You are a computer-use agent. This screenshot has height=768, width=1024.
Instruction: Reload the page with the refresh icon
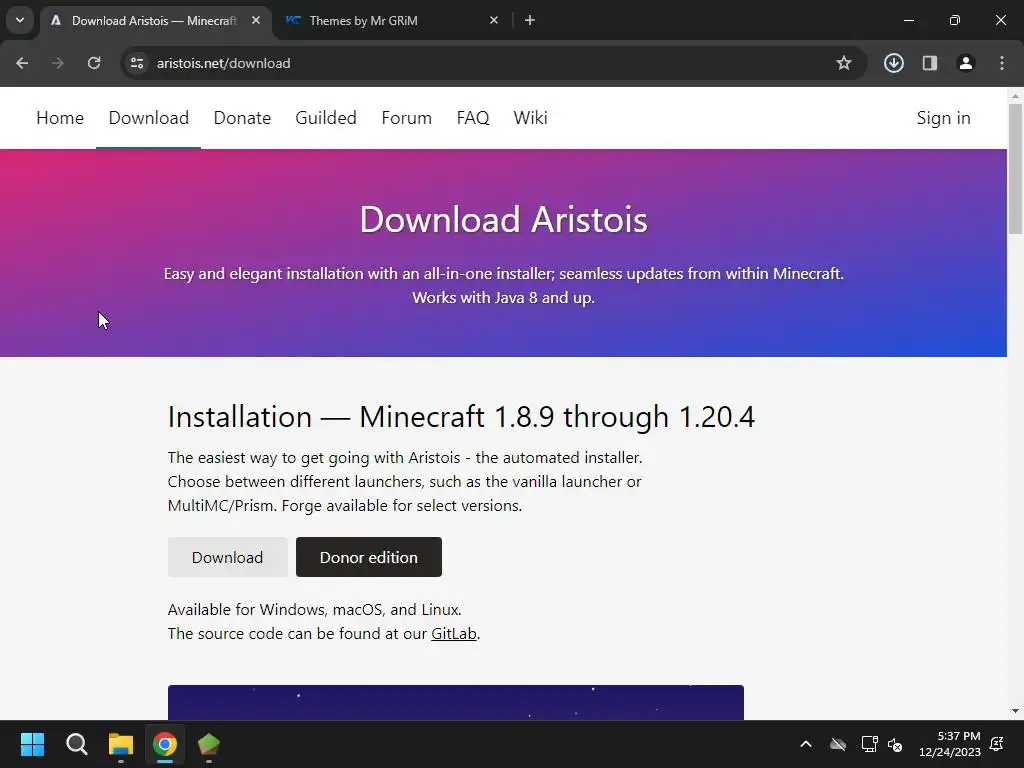point(94,63)
